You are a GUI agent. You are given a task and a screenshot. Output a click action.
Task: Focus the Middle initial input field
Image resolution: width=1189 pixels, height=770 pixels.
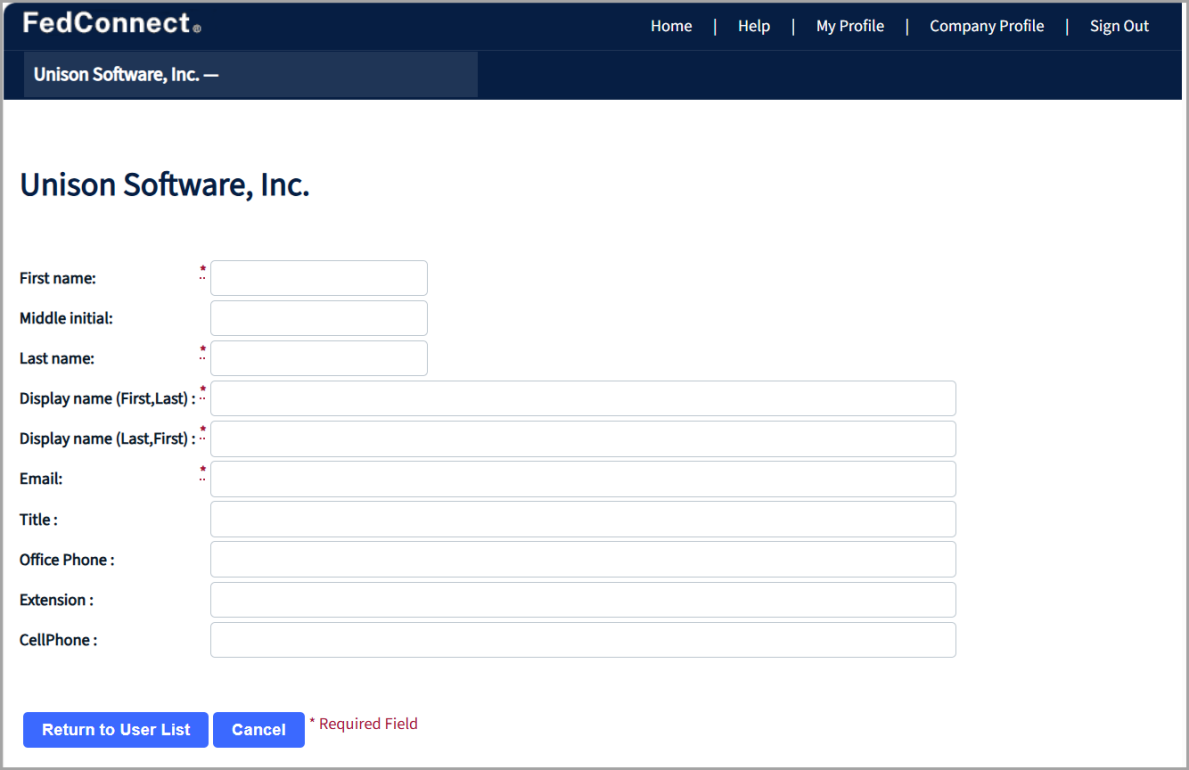click(318, 318)
